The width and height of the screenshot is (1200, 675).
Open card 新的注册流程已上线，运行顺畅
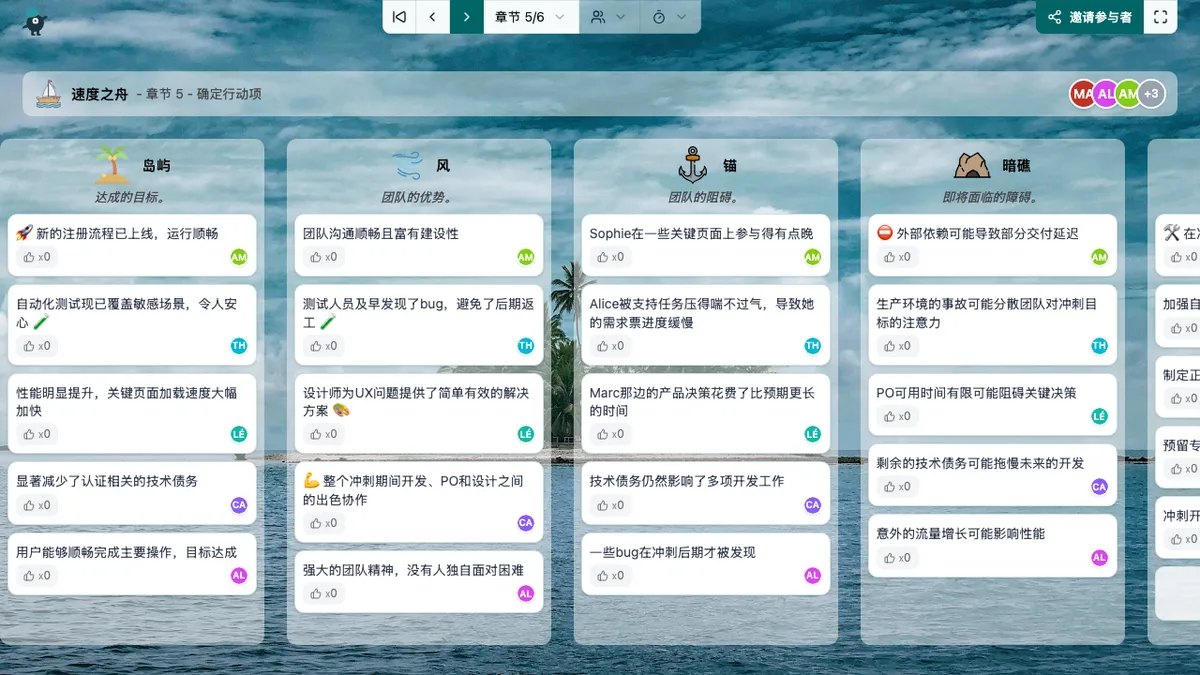pyautogui.click(x=126, y=233)
